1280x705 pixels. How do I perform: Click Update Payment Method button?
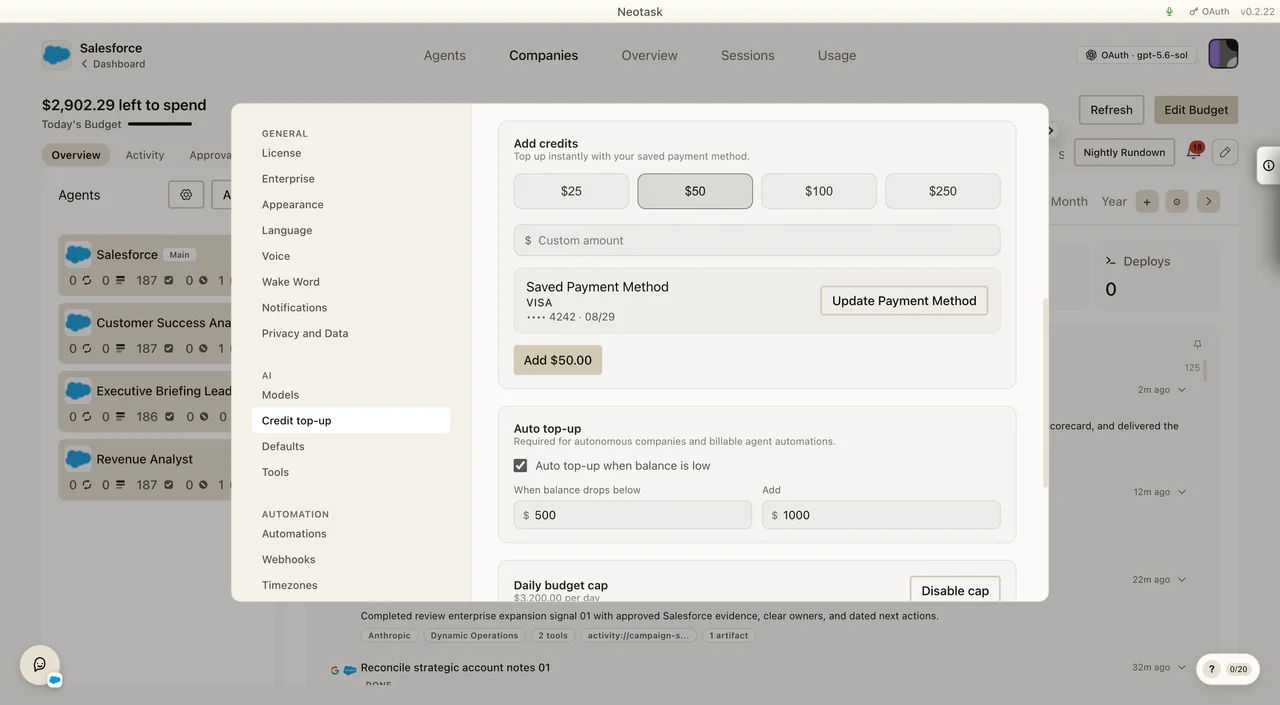904,301
